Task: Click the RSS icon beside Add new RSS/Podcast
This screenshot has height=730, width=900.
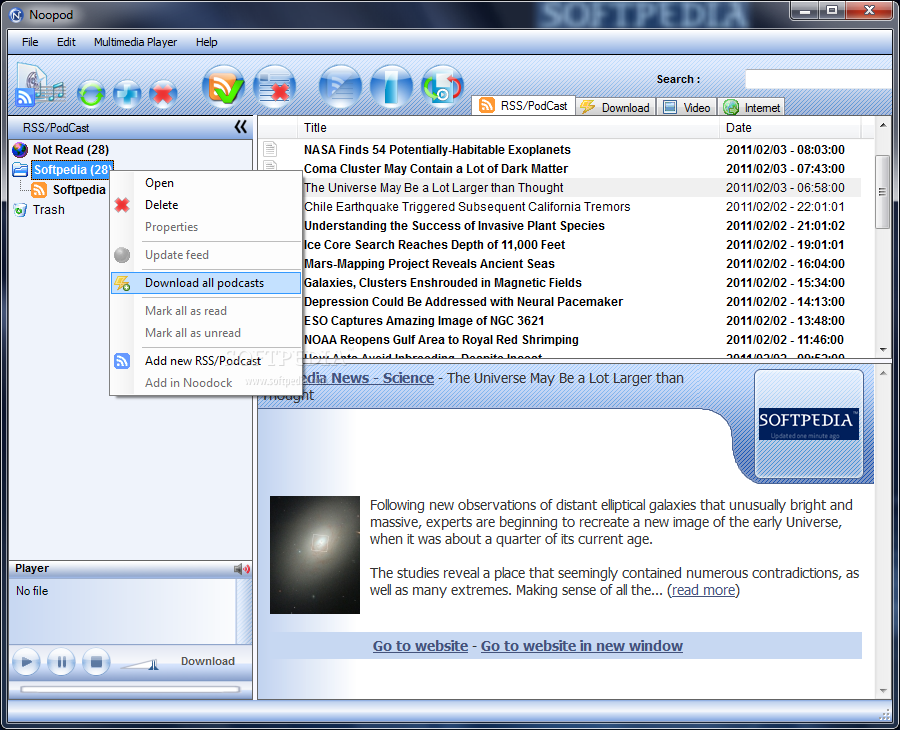Action: coord(122,360)
